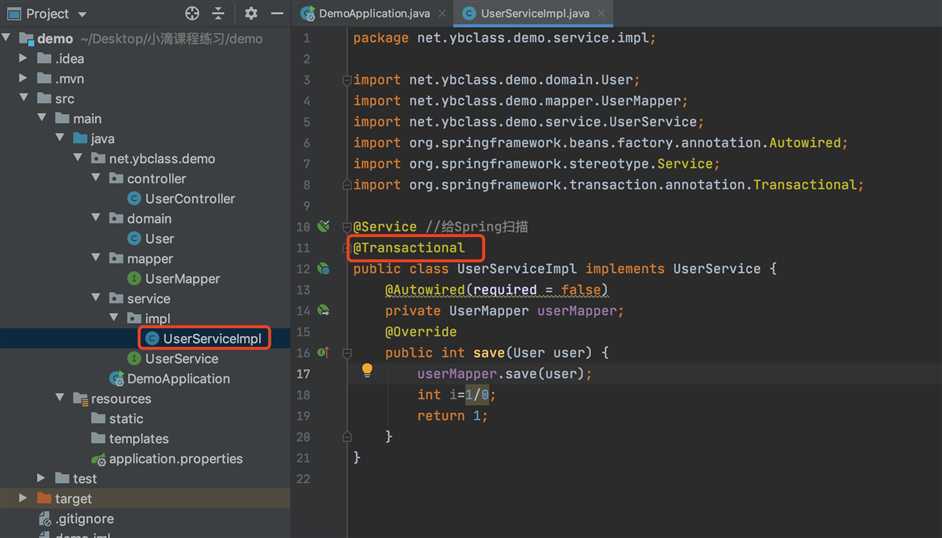Collapse the service package
This screenshot has height=538, width=942.
pos(96,297)
